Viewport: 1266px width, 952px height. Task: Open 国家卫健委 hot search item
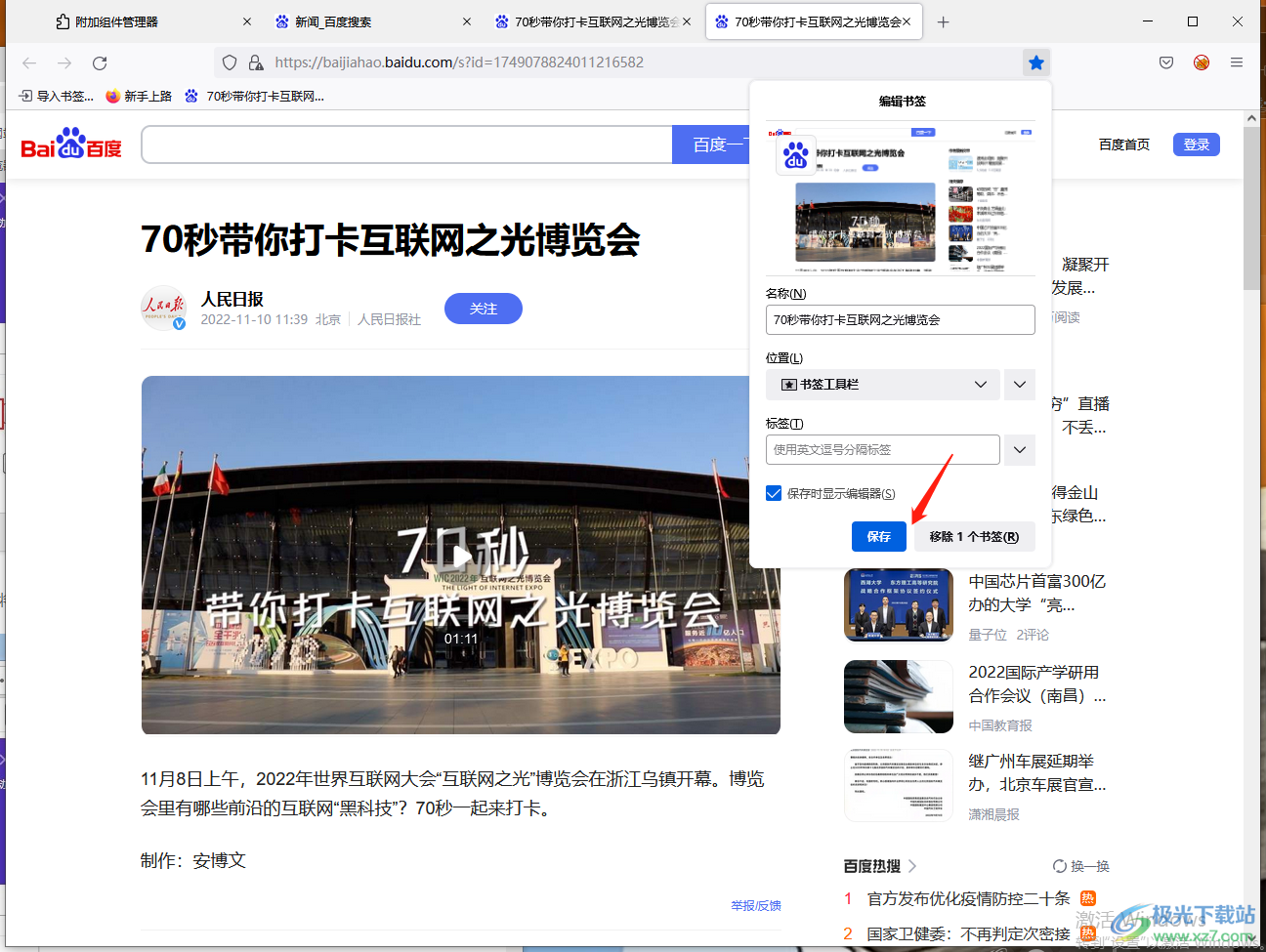[969, 933]
